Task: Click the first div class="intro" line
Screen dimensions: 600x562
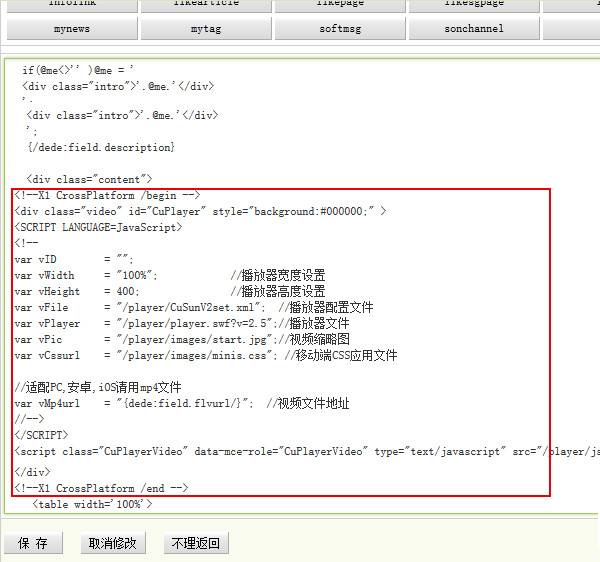Action: tap(118, 86)
